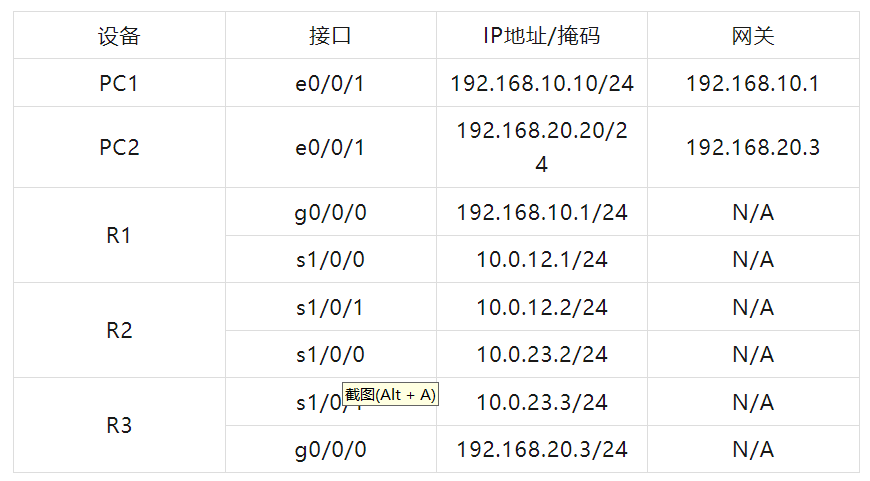Click PC2's gateway 192.168.20.3 cell
The width and height of the screenshot is (870, 481).
click(753, 147)
